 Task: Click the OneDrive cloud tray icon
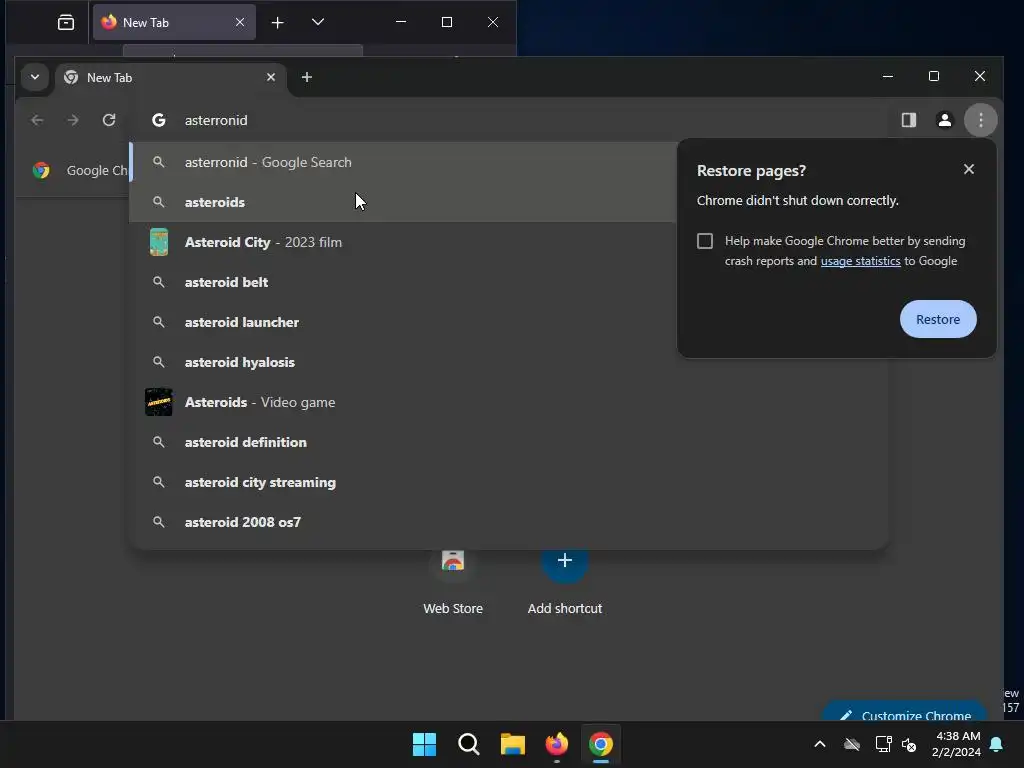pos(852,744)
